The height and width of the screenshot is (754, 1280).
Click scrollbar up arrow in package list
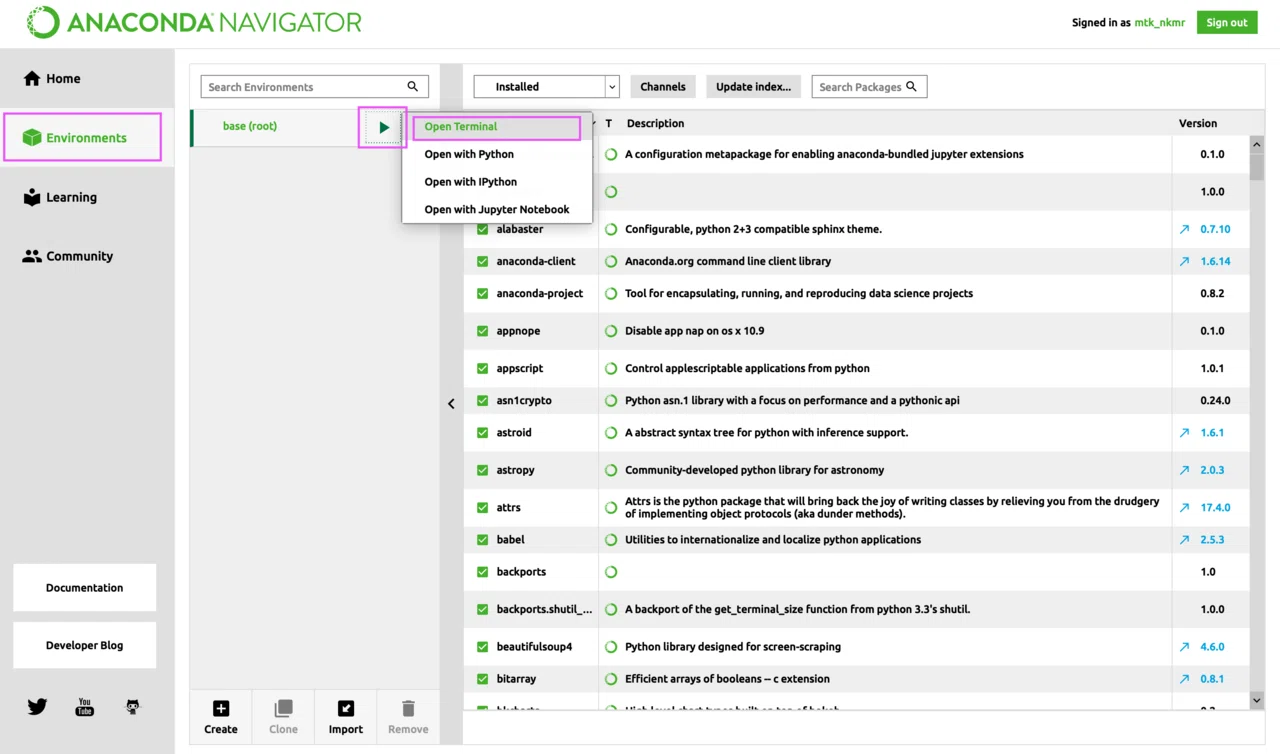[1257, 145]
